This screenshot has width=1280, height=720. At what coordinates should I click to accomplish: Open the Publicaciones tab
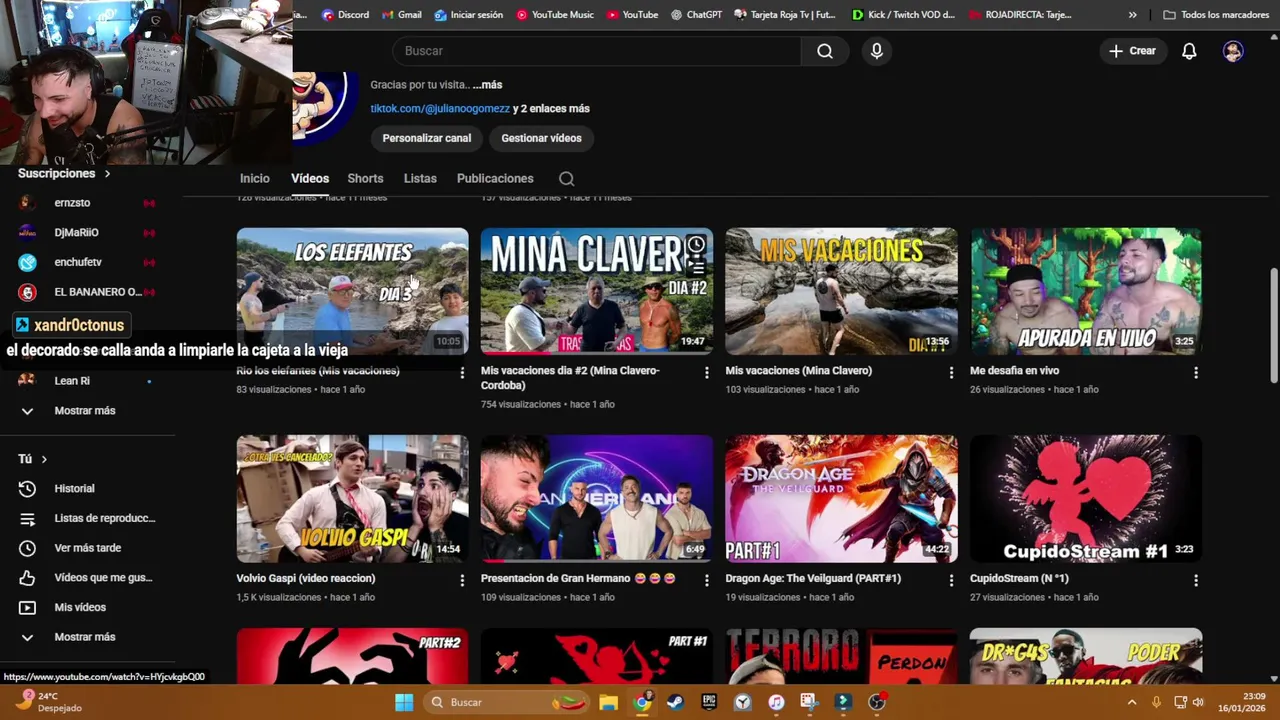[x=495, y=178]
